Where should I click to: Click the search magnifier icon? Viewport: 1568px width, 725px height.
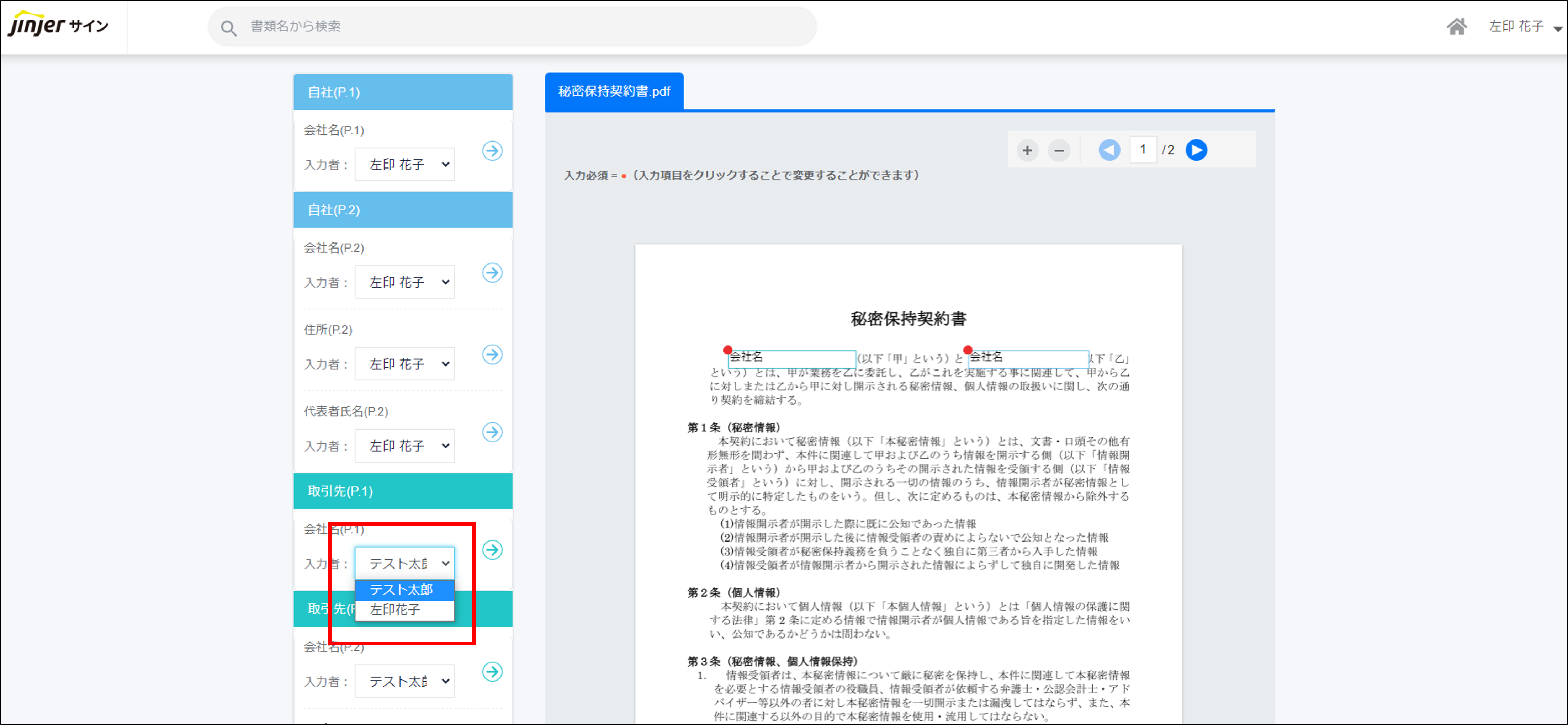pos(228,27)
